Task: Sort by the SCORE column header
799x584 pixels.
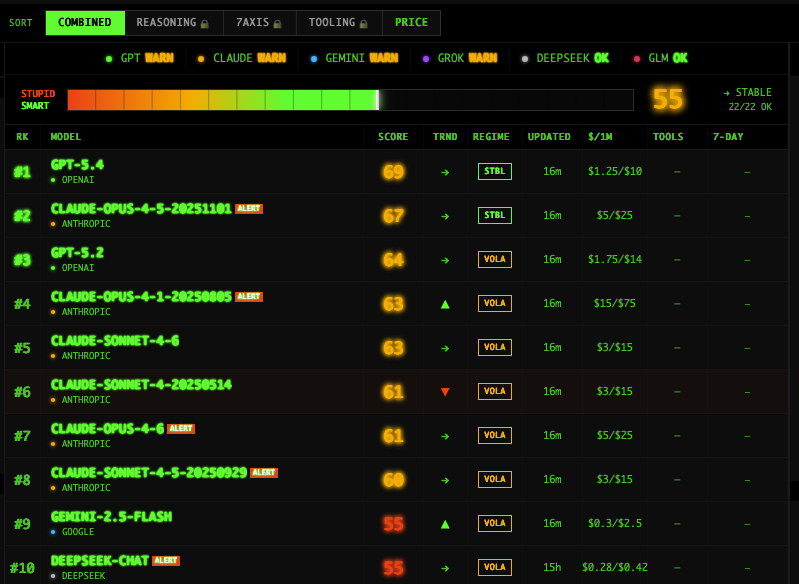Action: point(393,137)
